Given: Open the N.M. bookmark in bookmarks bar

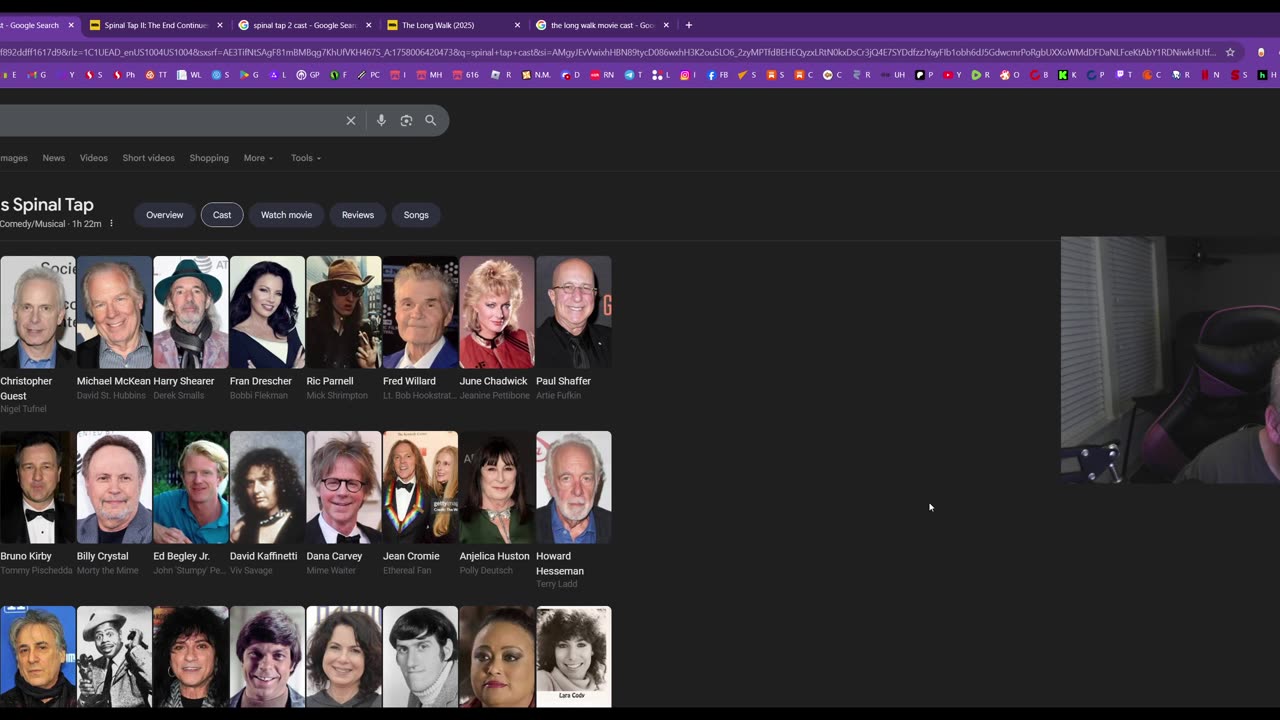Looking at the screenshot, I should (536, 75).
